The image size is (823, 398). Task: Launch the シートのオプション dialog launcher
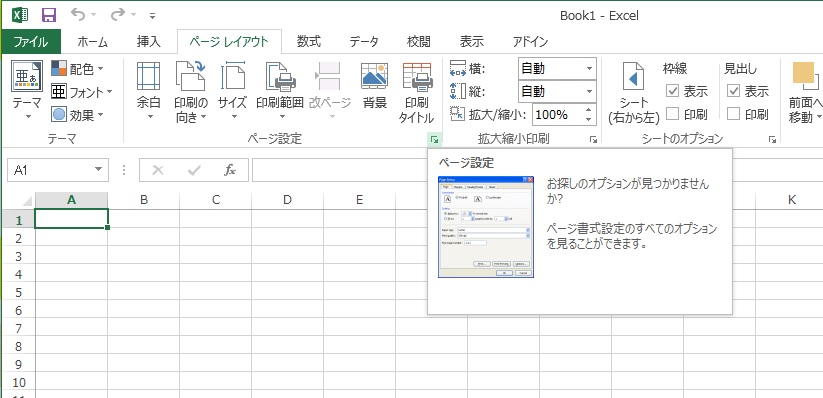tap(772, 139)
